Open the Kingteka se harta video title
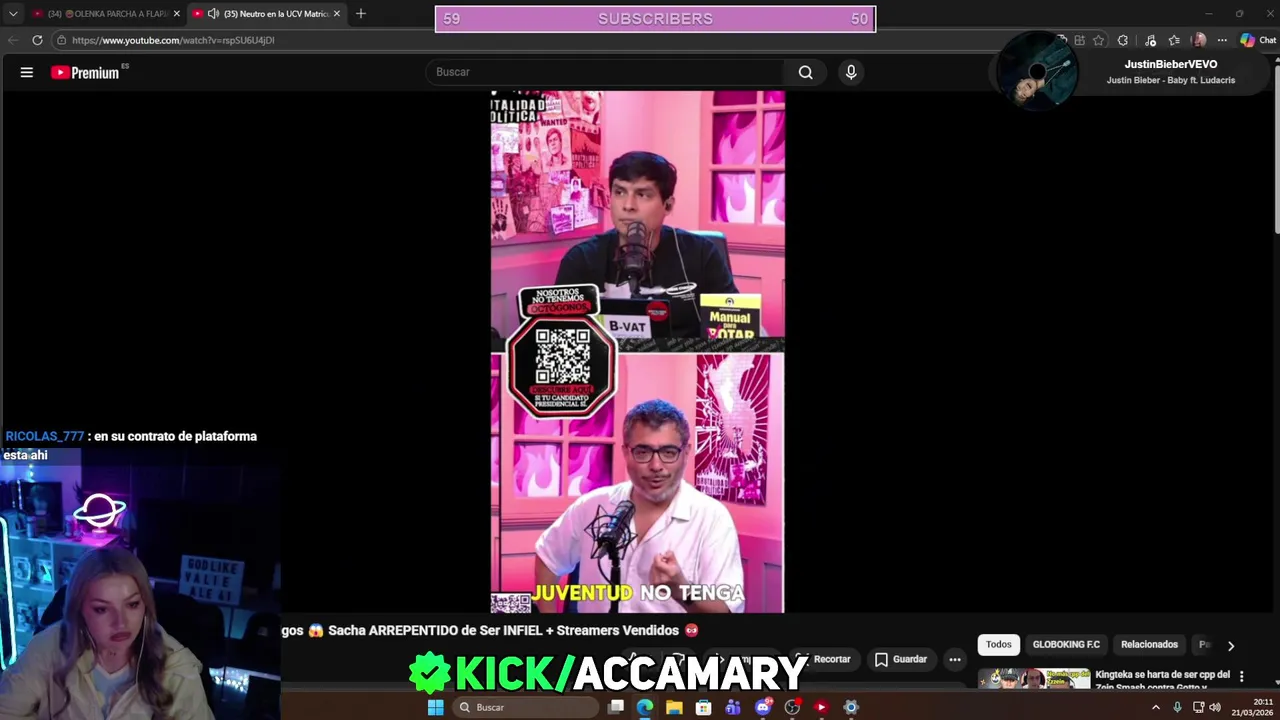 point(1162,681)
